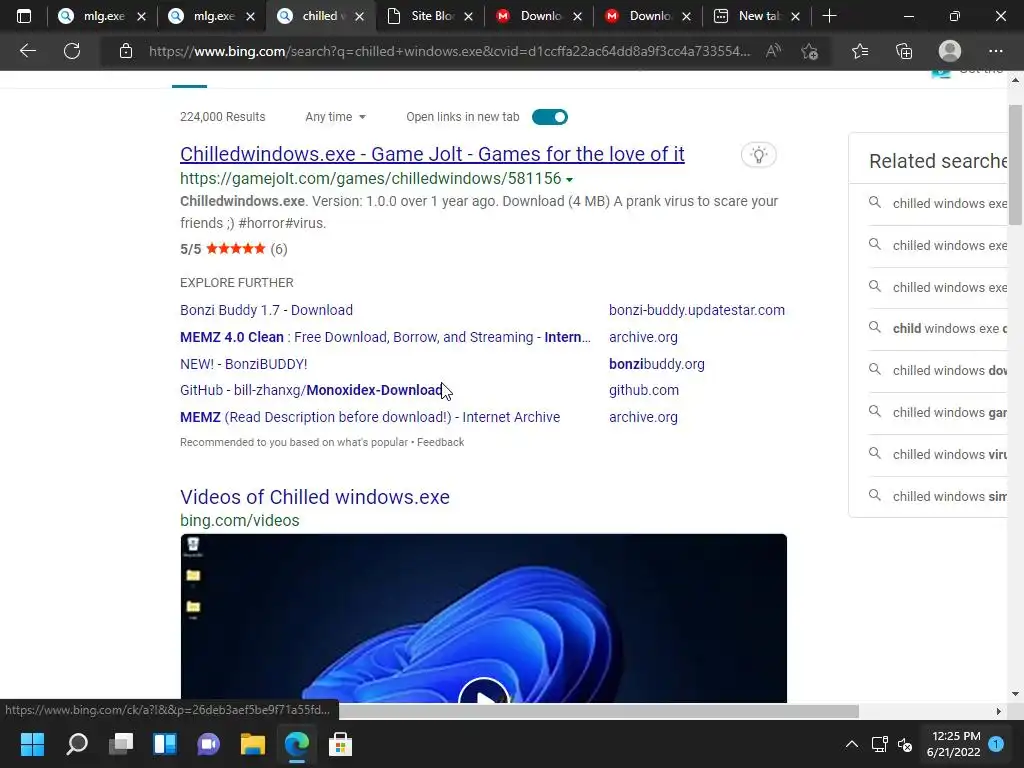Open the tab actions menu icon
Screen dimensions: 1024x768
point(24,16)
